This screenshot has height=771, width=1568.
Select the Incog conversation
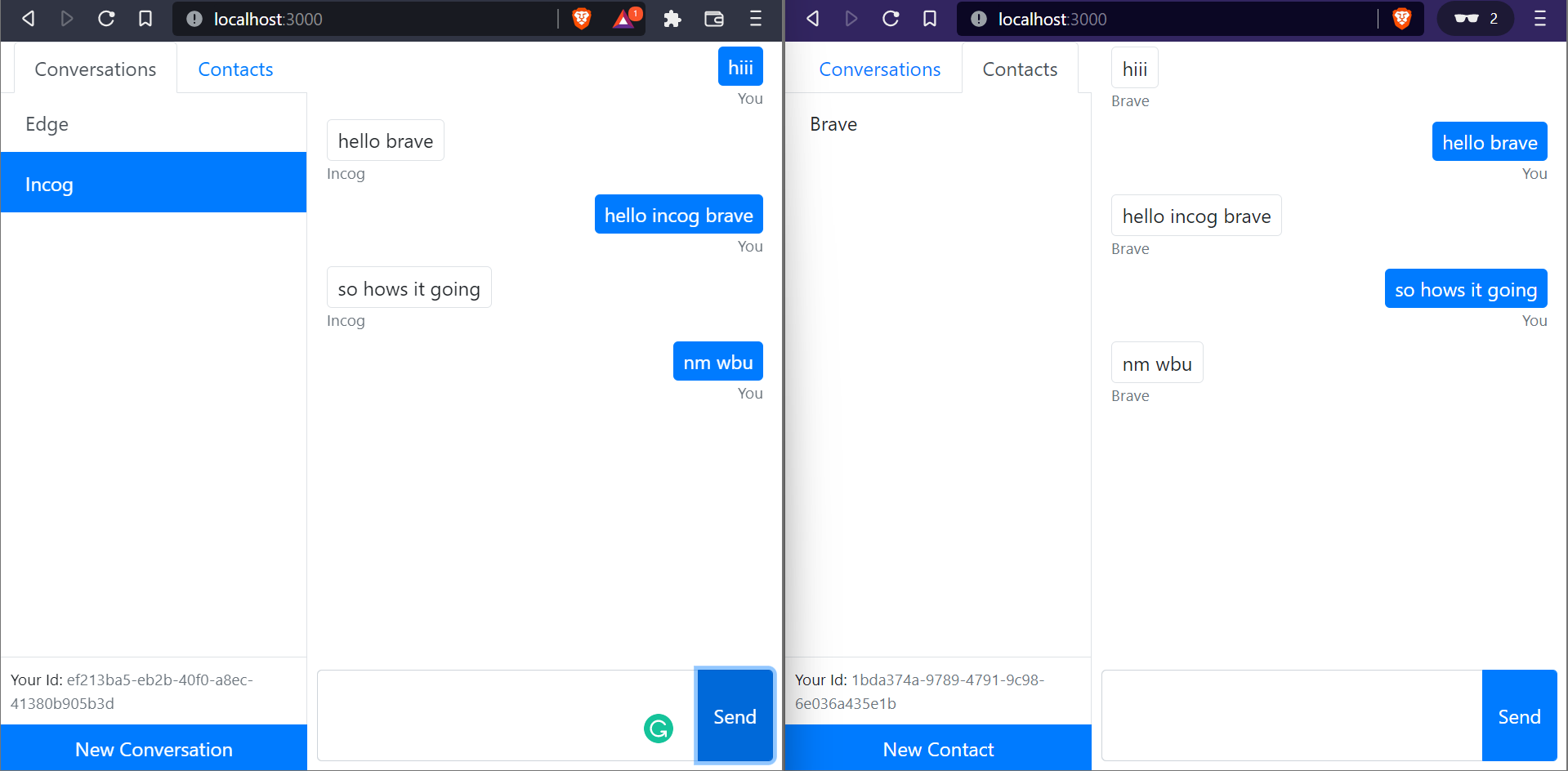tap(49, 184)
